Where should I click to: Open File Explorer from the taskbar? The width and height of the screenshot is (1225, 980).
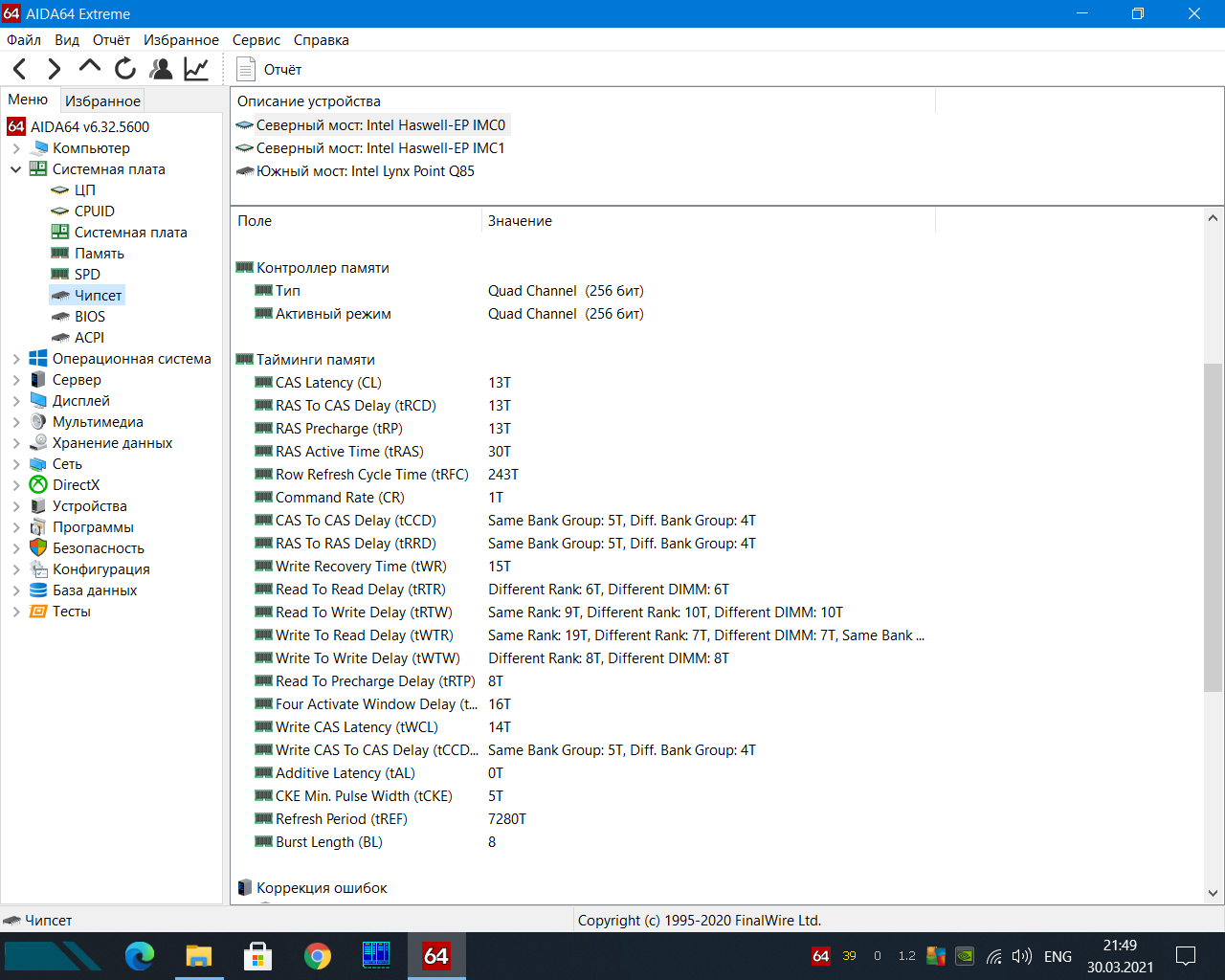pos(199,956)
